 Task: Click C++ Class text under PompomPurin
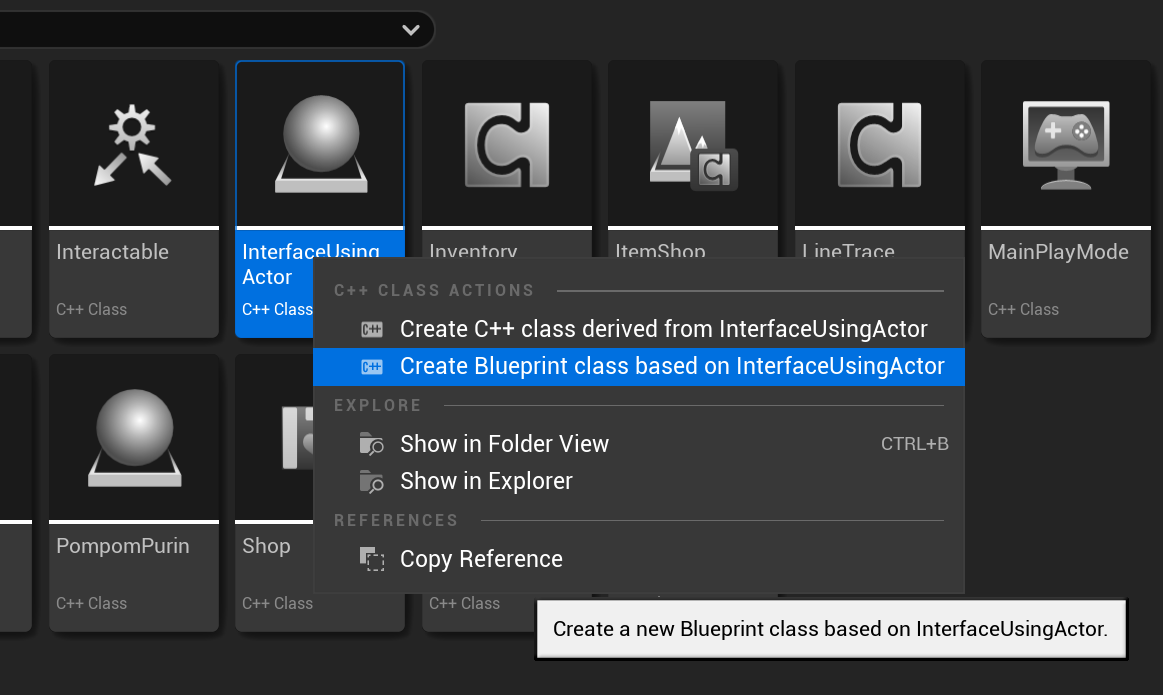coord(91,603)
